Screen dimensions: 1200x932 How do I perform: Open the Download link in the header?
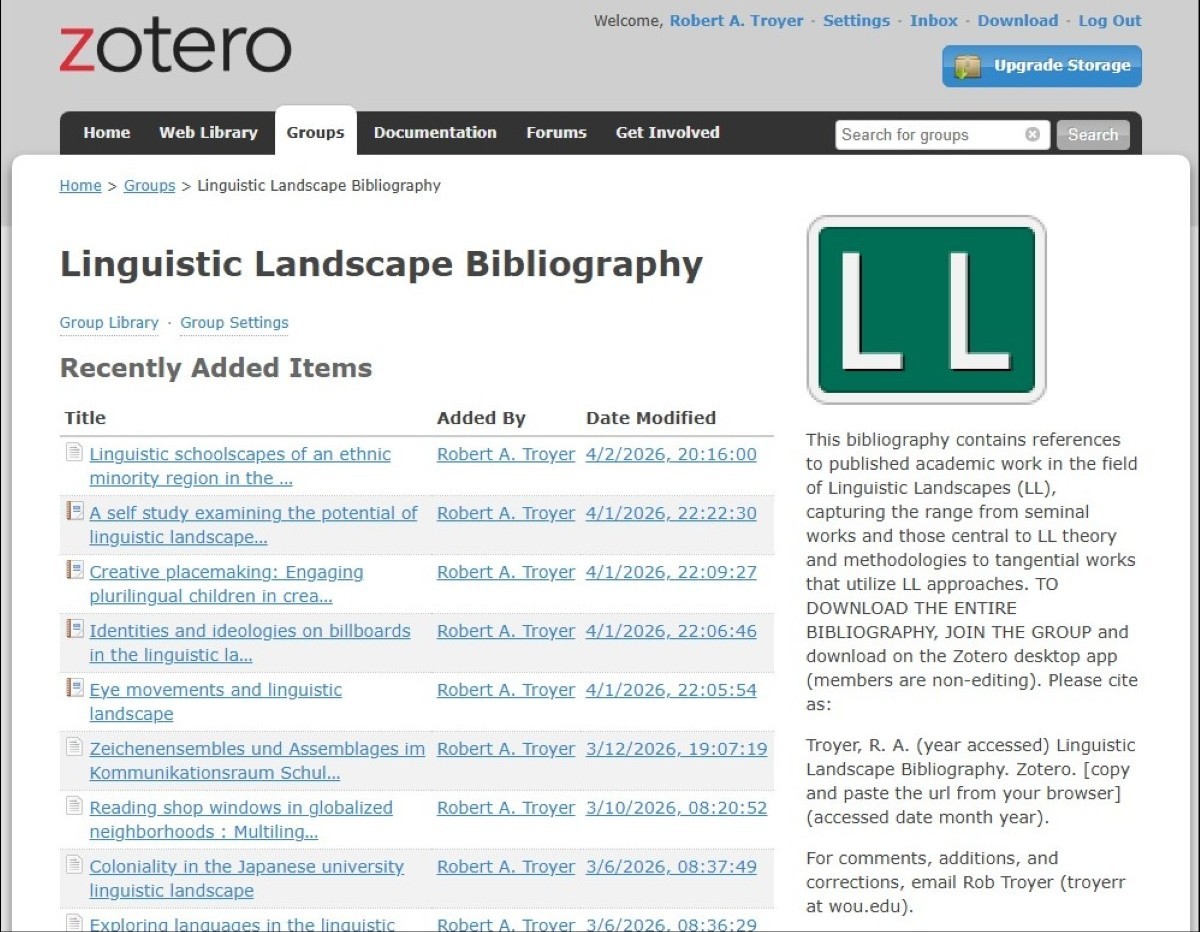click(1017, 20)
